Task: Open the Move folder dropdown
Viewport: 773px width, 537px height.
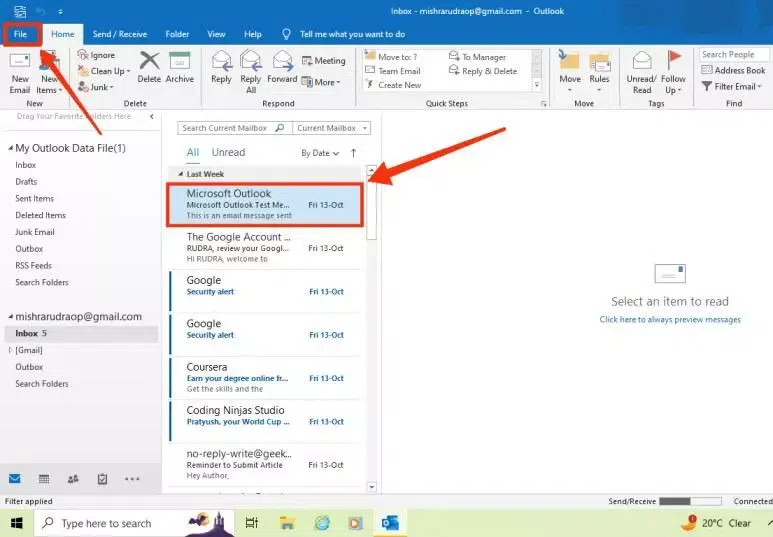Action: click(x=570, y=72)
